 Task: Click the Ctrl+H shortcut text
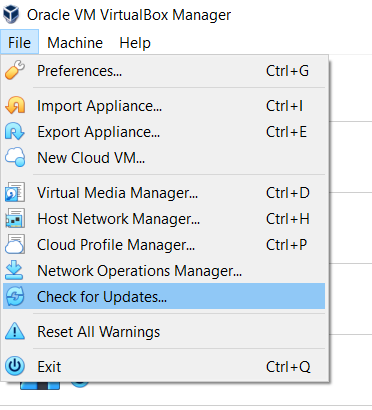tap(288, 219)
